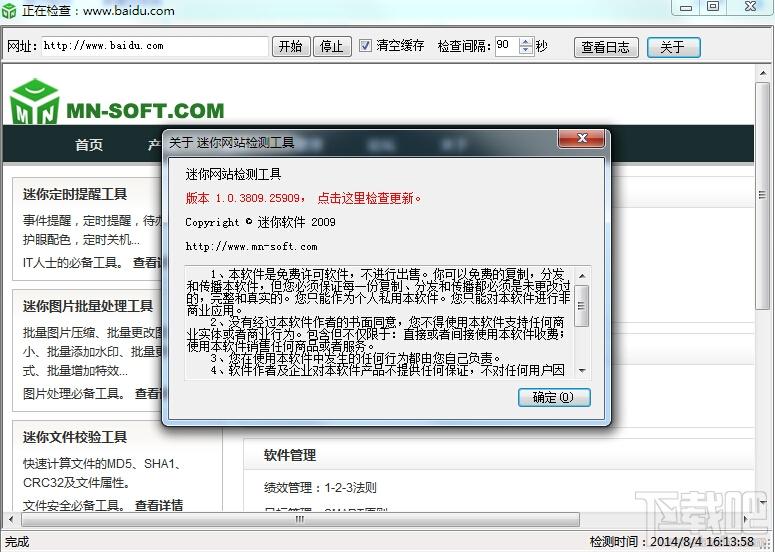Click the 版本 1.0.3809.25909 text
775x552 pixels.
pyautogui.click(x=245, y=198)
